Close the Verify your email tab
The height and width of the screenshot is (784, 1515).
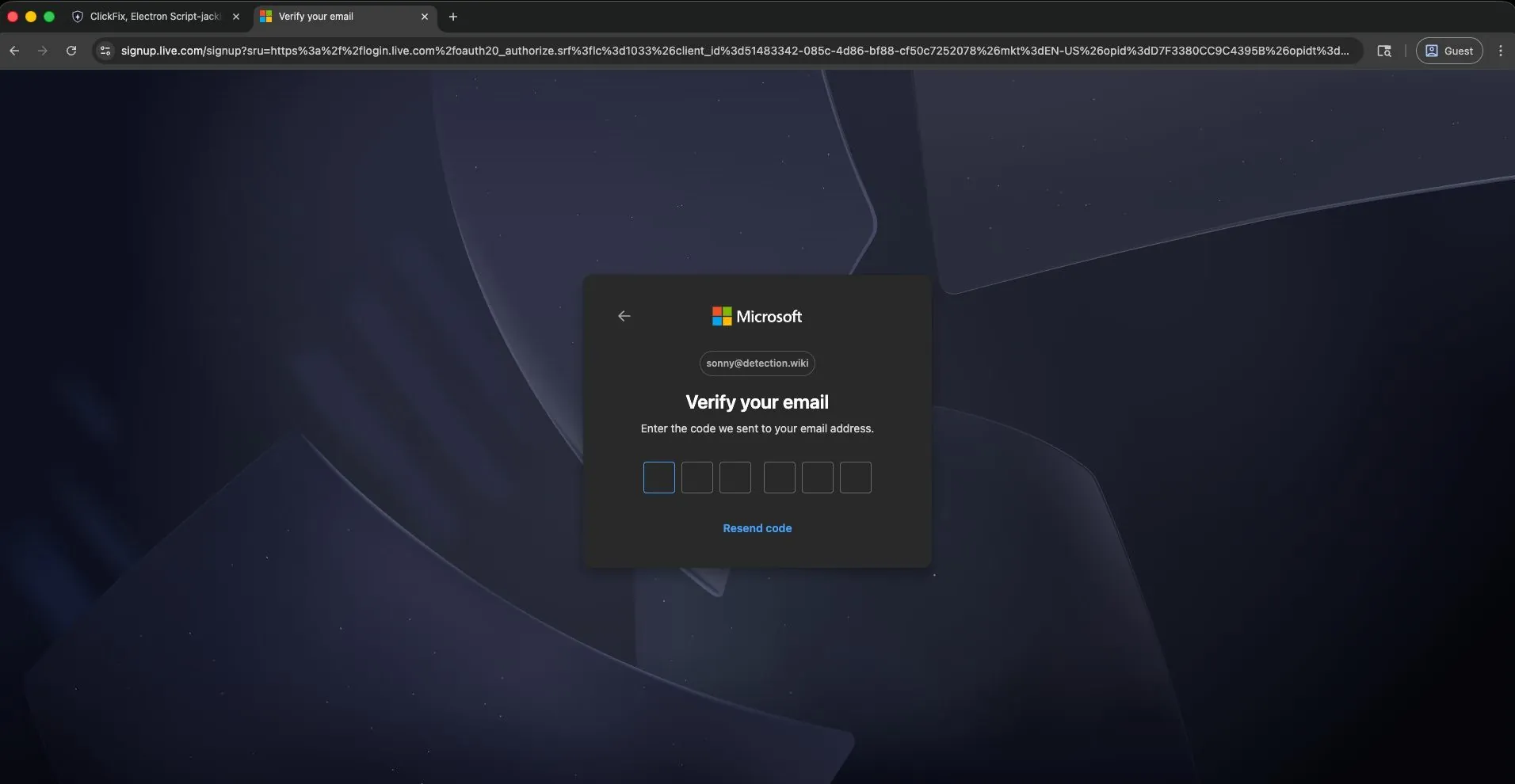425,17
